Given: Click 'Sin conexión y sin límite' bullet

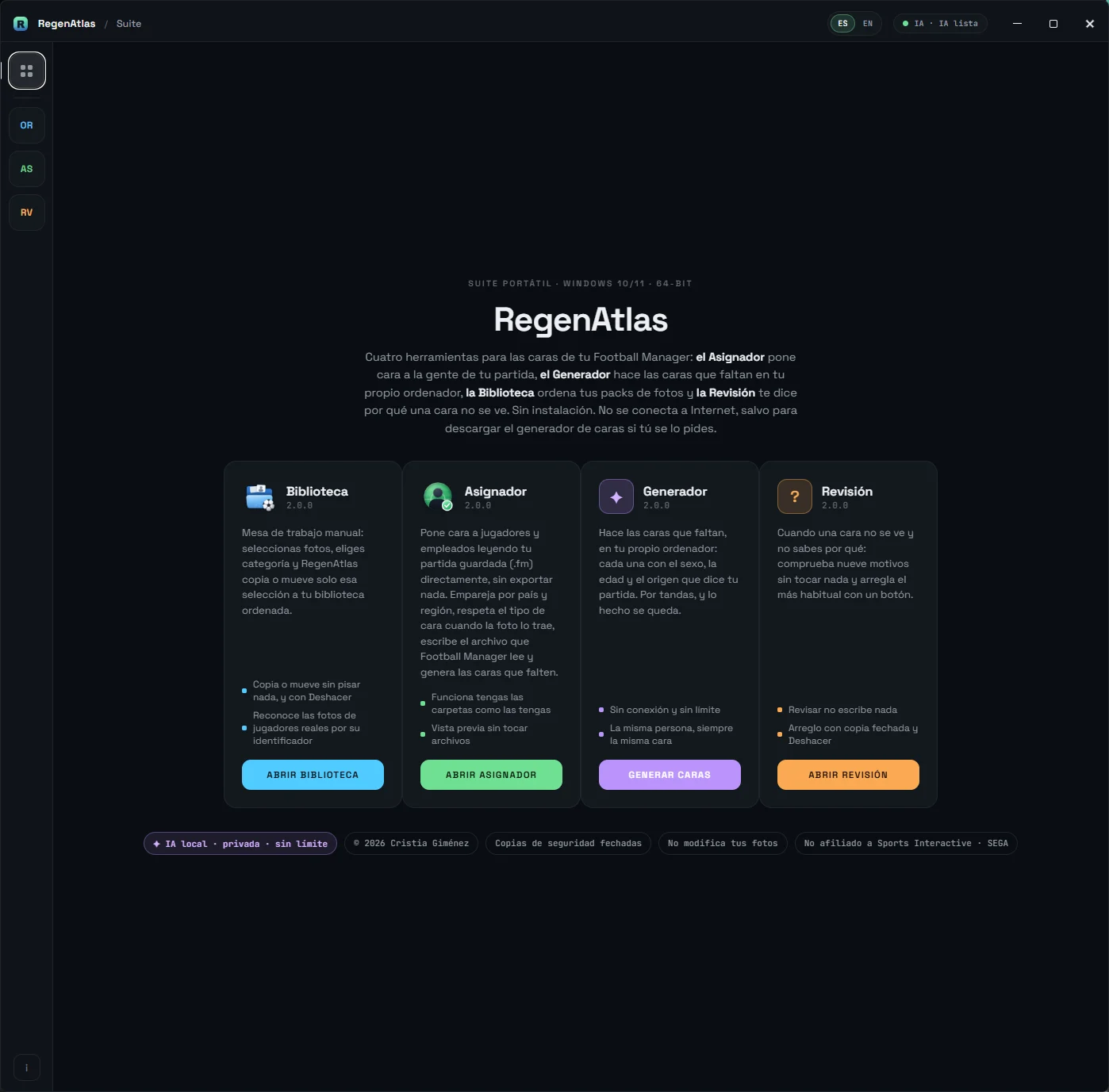Looking at the screenshot, I should [660, 710].
